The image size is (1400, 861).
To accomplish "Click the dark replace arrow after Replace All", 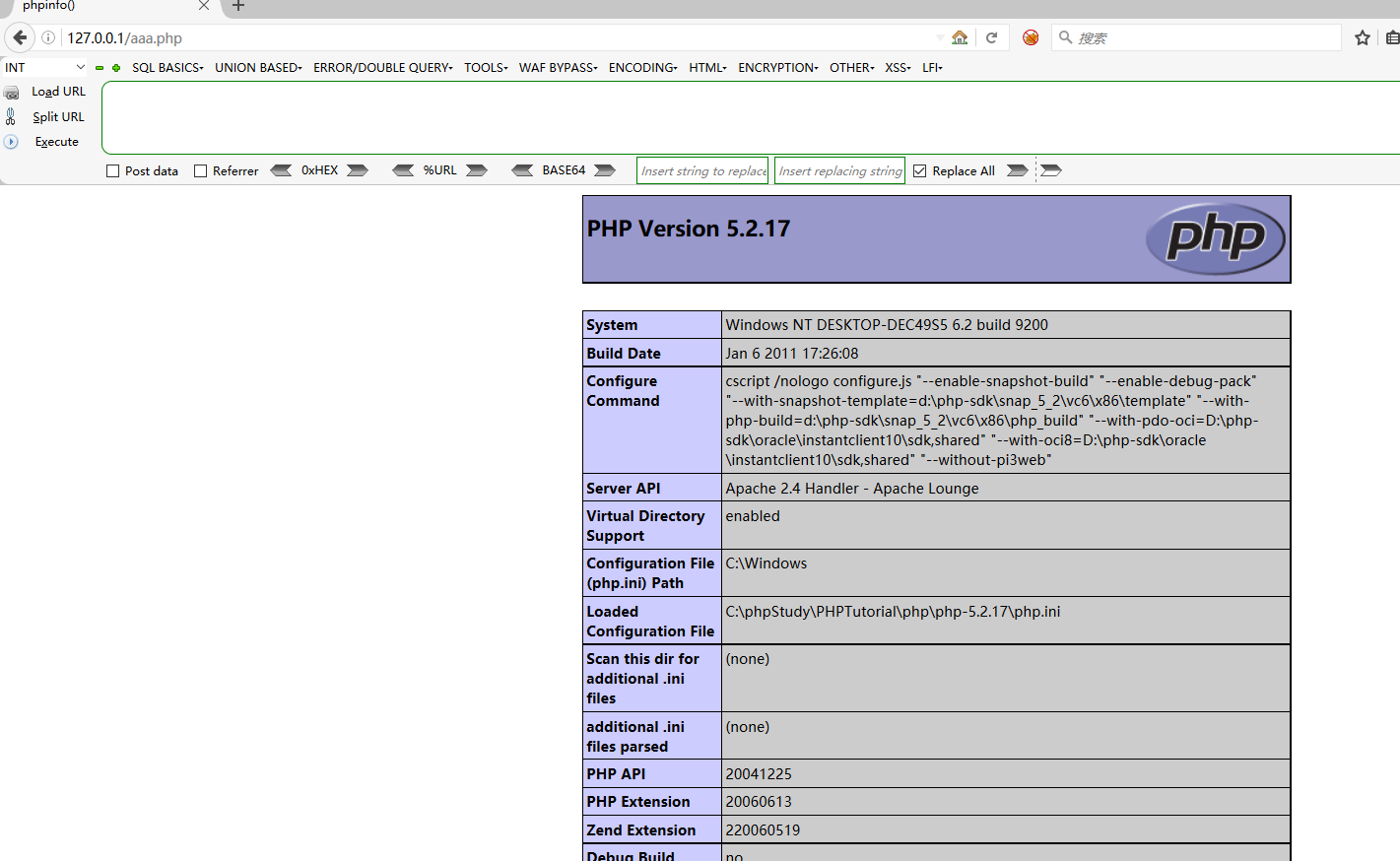I will click(x=1018, y=170).
